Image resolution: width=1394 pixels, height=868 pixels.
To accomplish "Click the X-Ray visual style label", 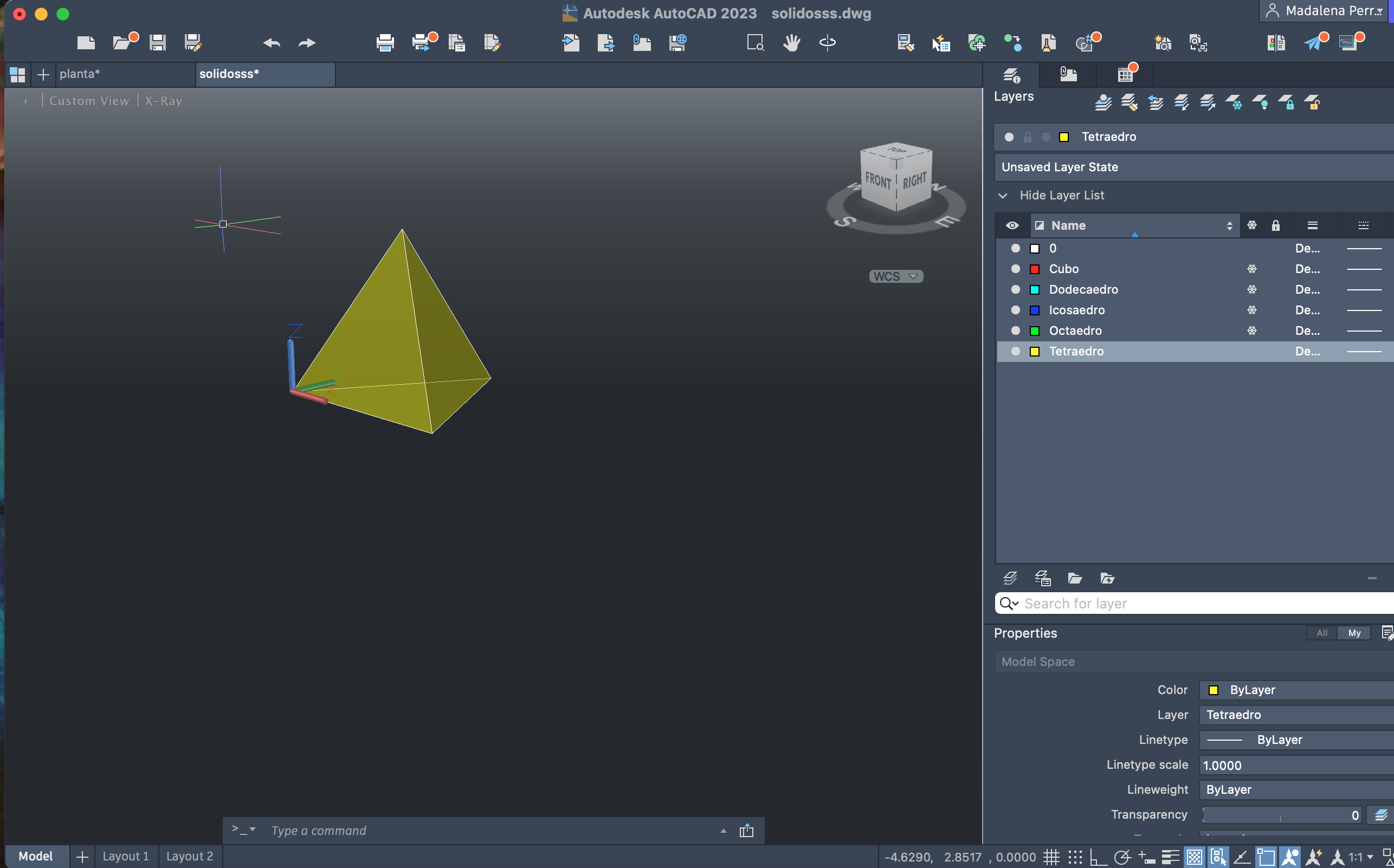I will (x=163, y=101).
